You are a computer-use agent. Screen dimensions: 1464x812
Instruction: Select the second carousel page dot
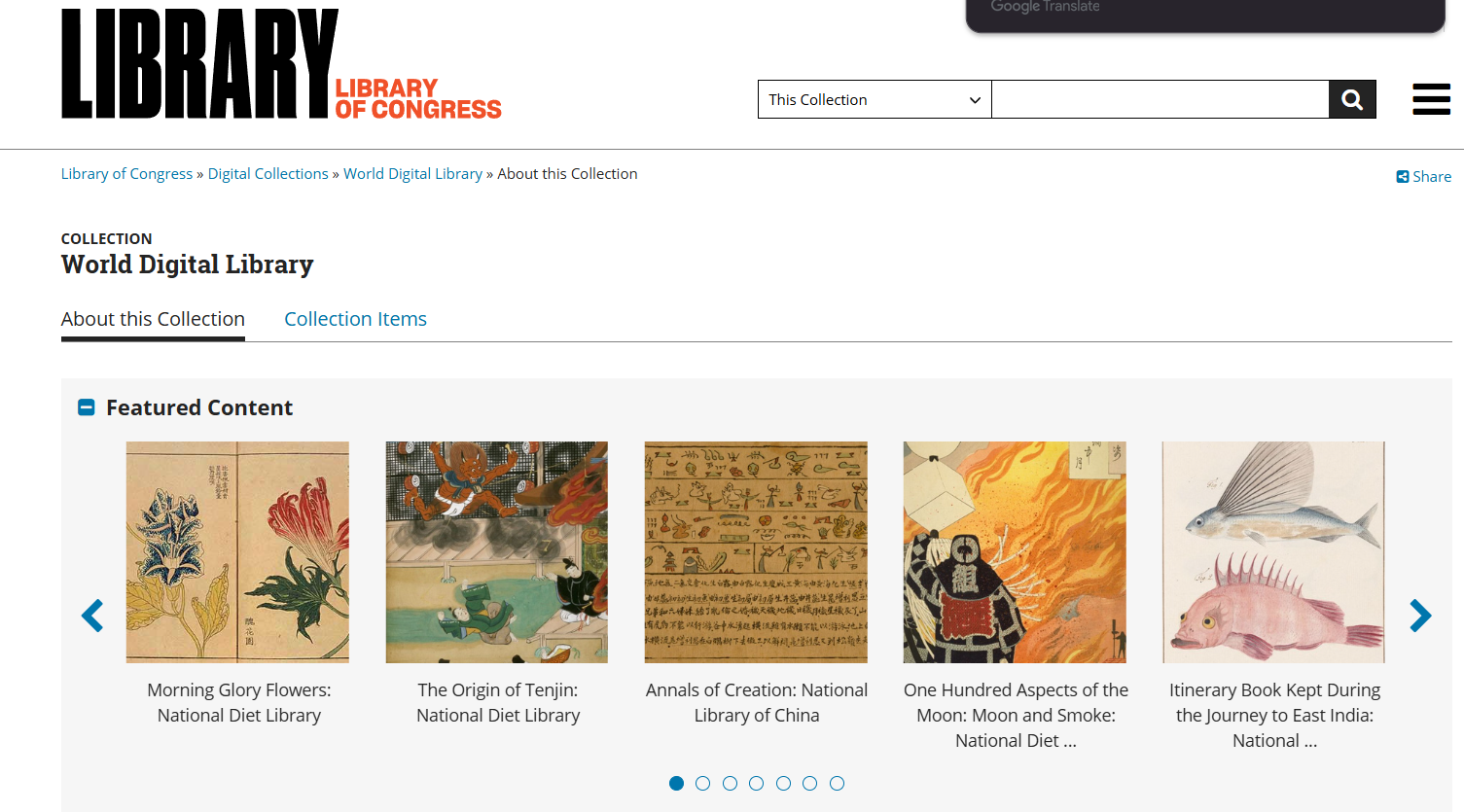(x=703, y=783)
